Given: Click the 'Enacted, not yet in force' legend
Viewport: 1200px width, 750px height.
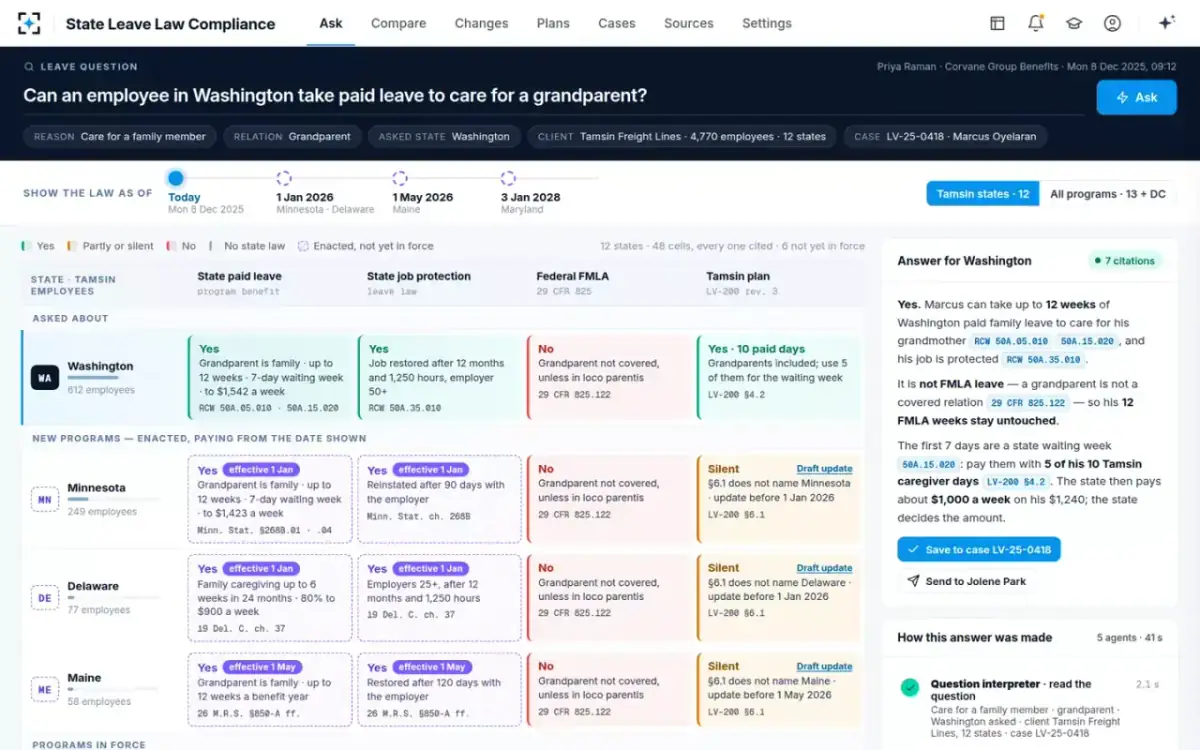Looking at the screenshot, I should point(366,246).
